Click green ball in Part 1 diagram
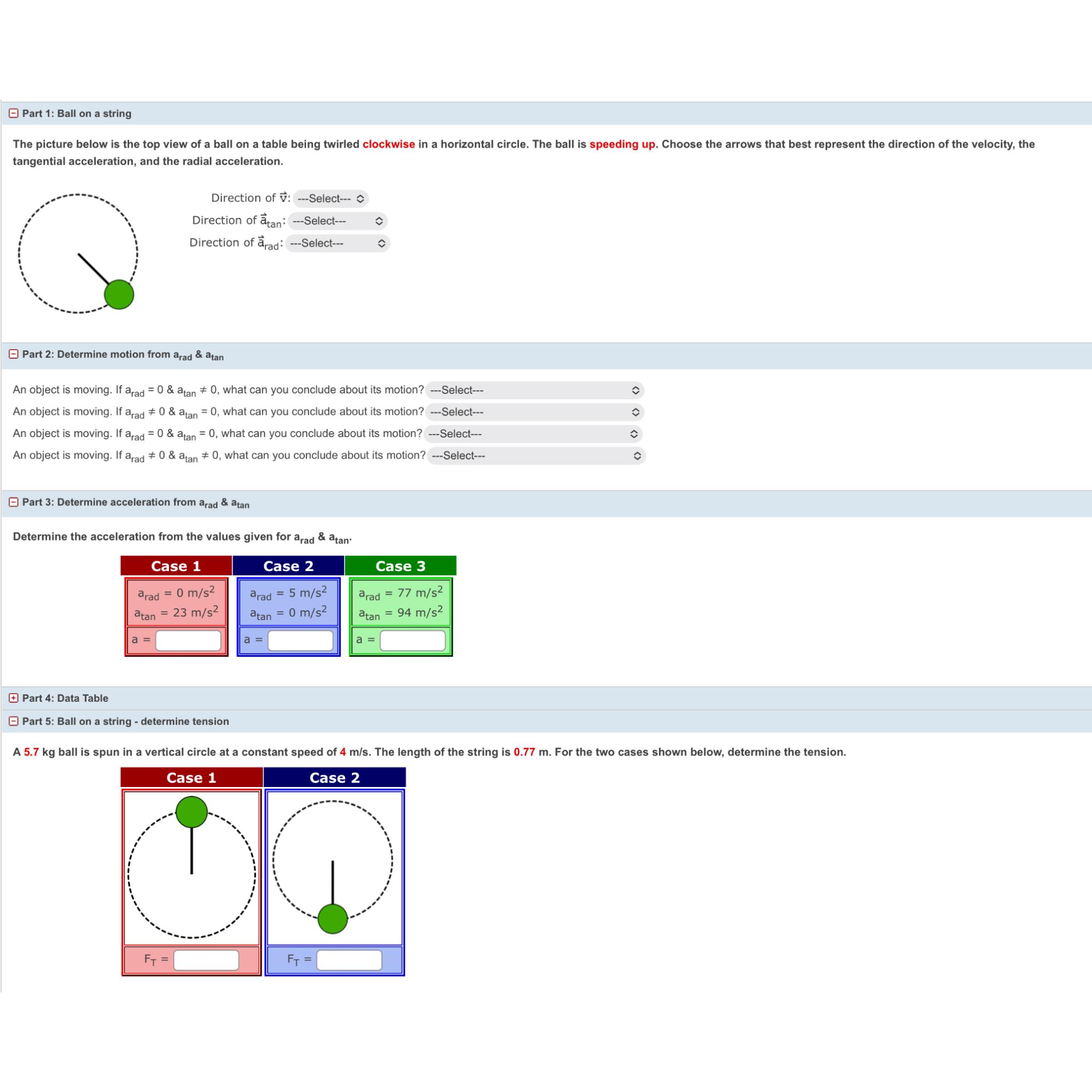 [x=119, y=294]
